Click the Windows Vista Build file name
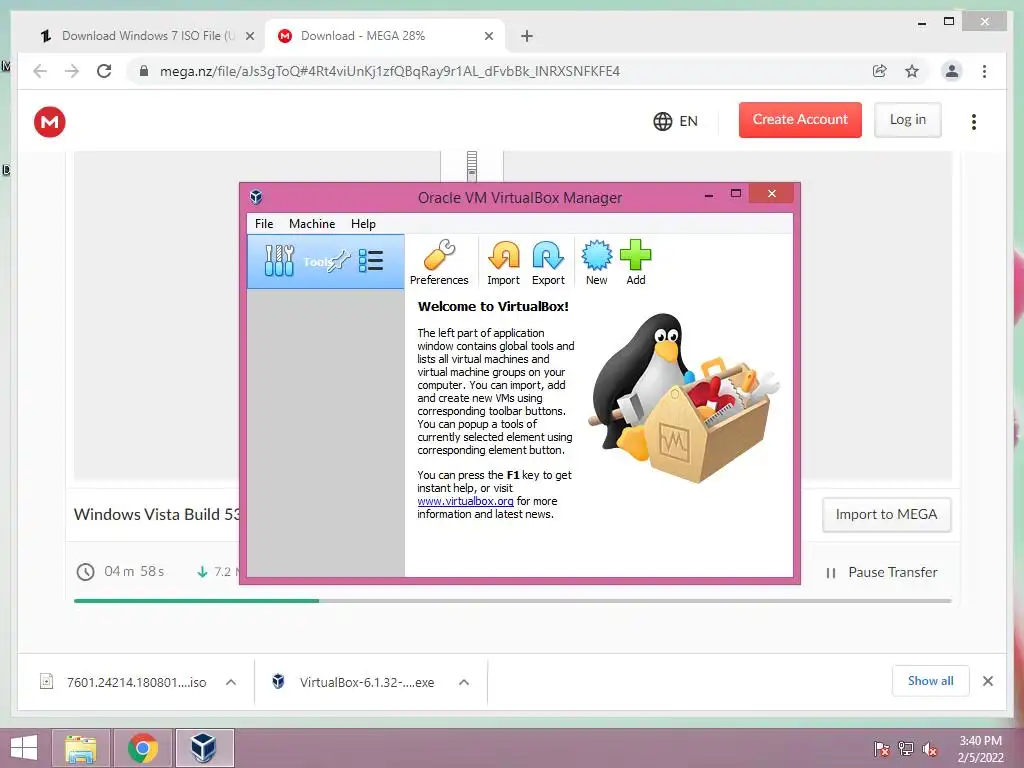Viewport: 1024px width, 768px height. (x=157, y=515)
